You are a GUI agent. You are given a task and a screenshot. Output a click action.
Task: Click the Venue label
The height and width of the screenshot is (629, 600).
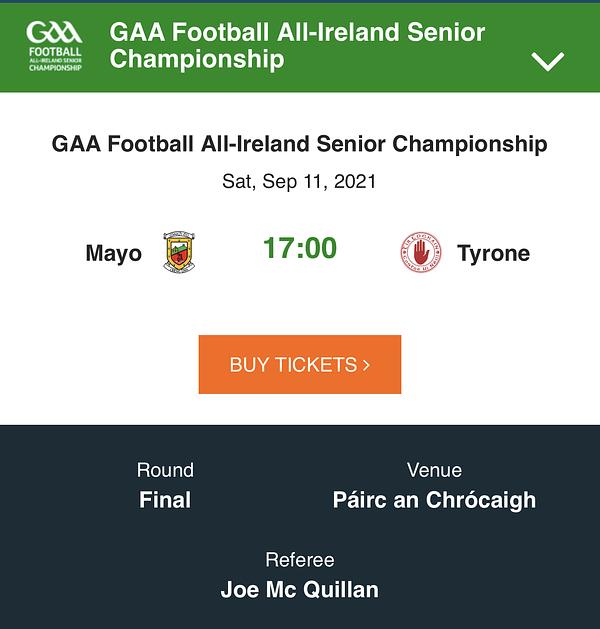click(x=434, y=470)
